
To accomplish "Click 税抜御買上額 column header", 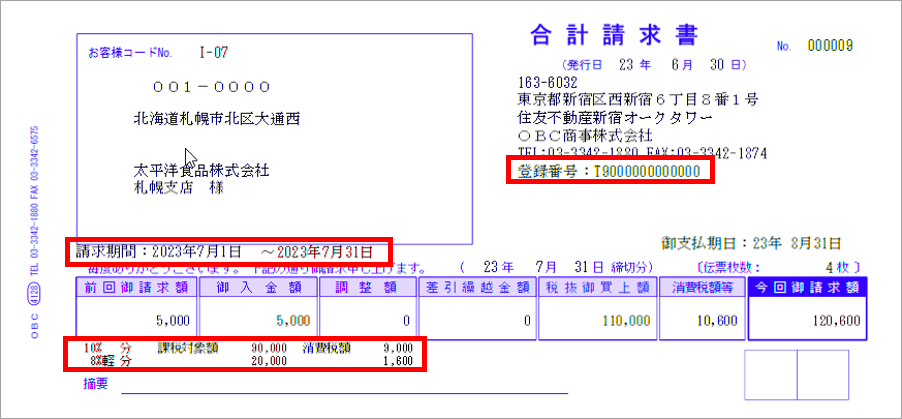I will (597, 287).
